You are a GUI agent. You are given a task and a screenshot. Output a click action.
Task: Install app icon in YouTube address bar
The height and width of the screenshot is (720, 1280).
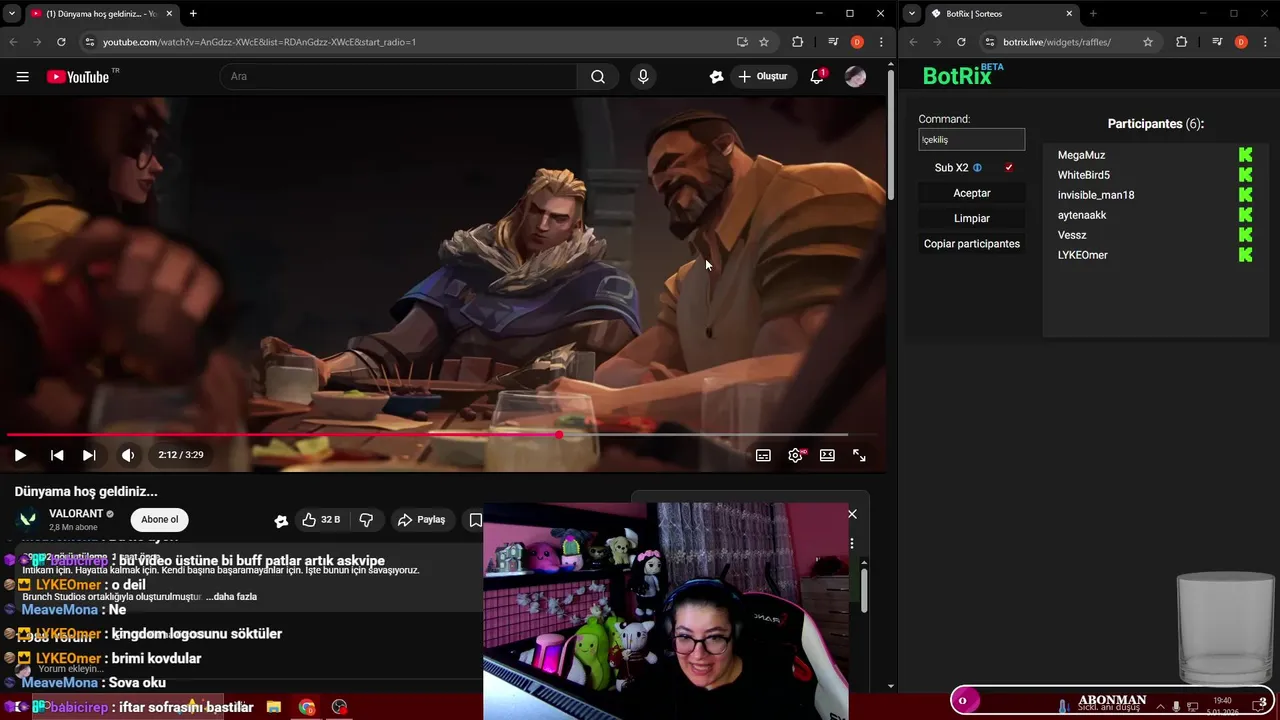[742, 42]
